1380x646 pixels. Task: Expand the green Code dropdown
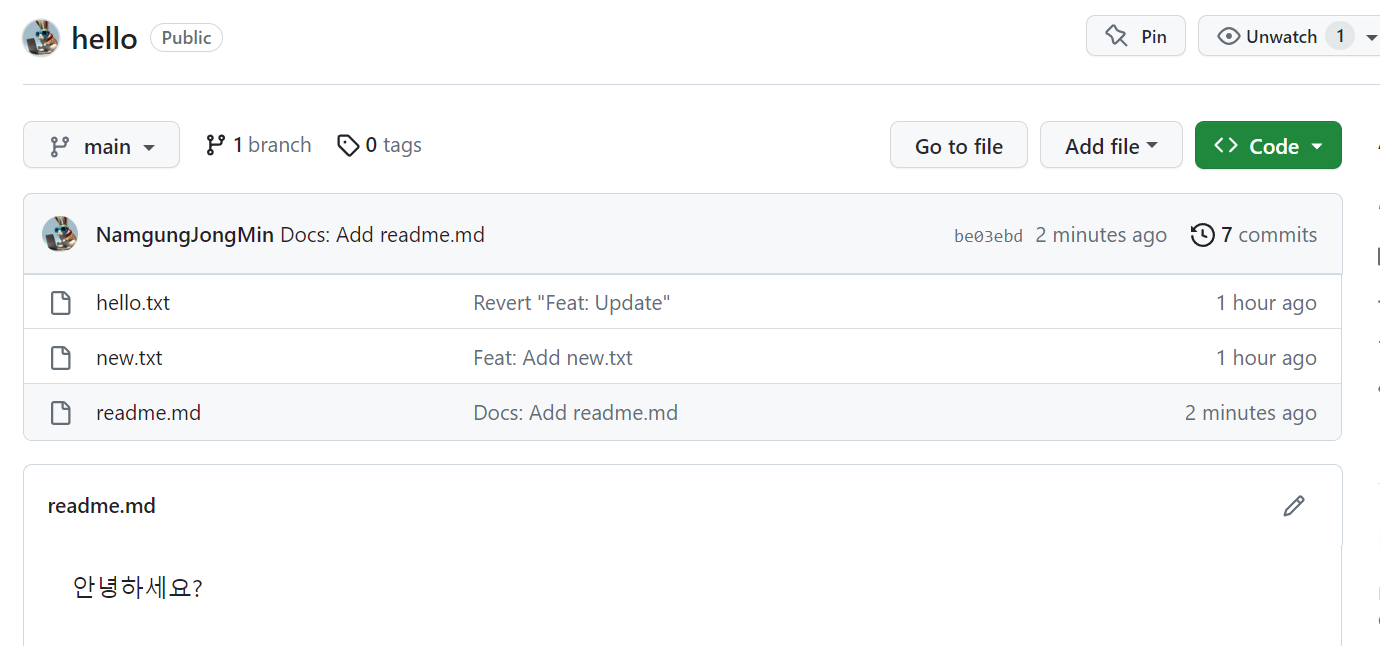1267,146
